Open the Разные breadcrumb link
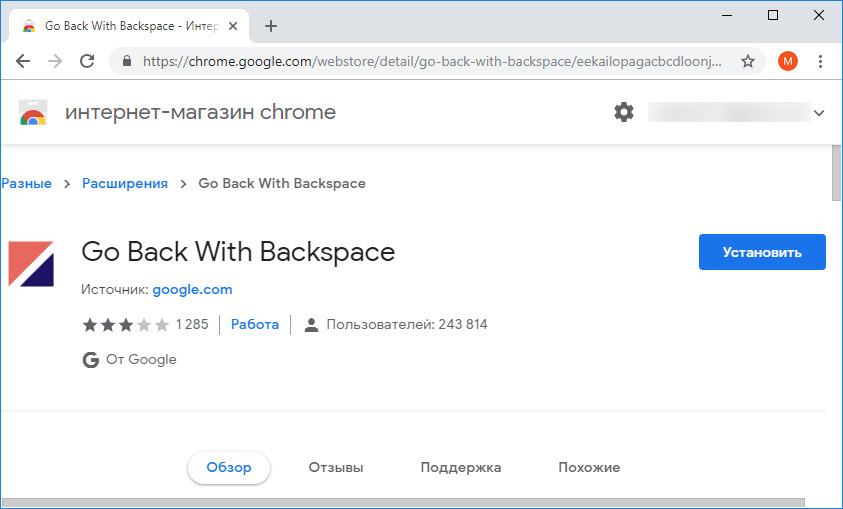 pos(26,183)
